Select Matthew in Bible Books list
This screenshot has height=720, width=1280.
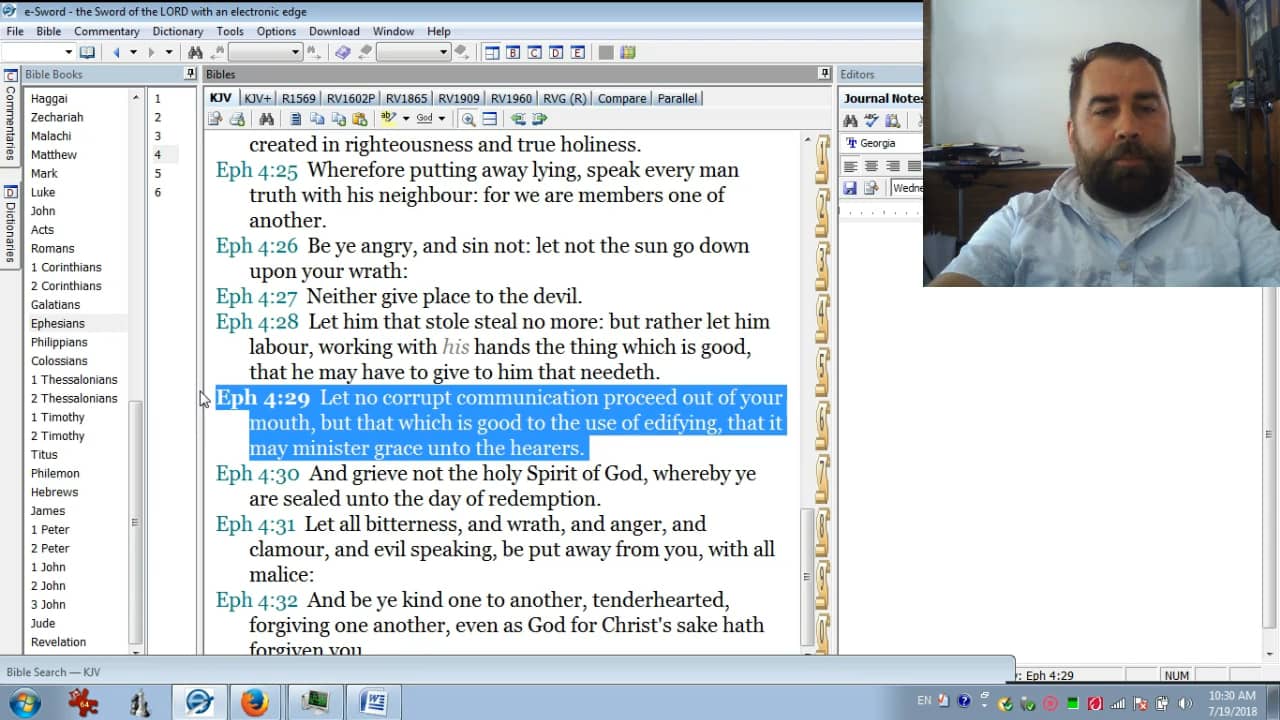pos(54,155)
